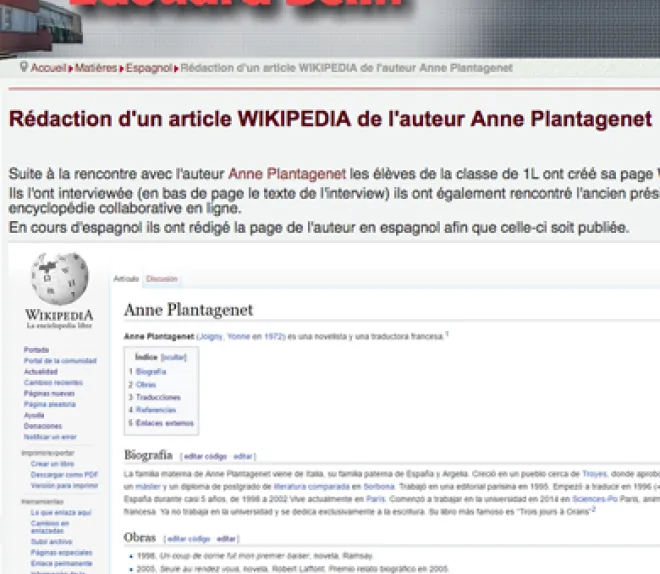
Task: Click editar next to Obras heading
Action: pyautogui.click(x=226, y=539)
